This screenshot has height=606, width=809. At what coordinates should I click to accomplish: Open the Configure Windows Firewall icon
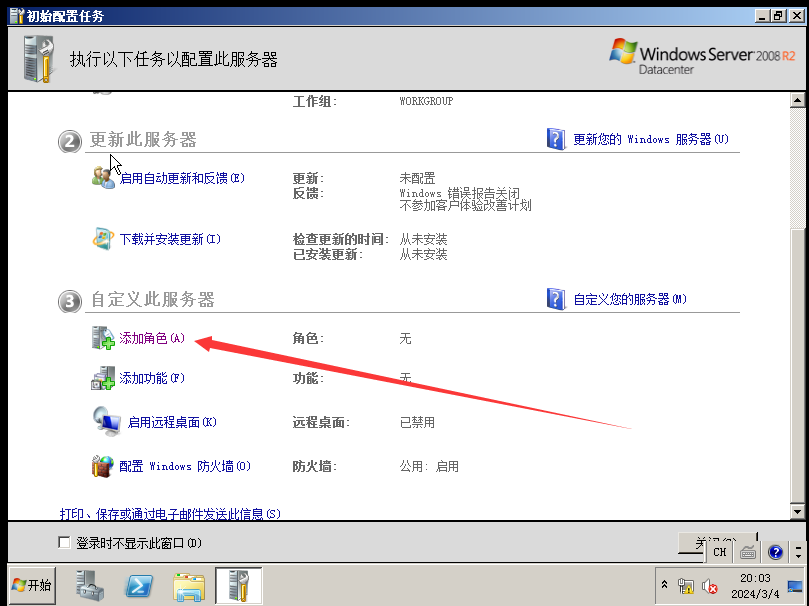click(103, 466)
